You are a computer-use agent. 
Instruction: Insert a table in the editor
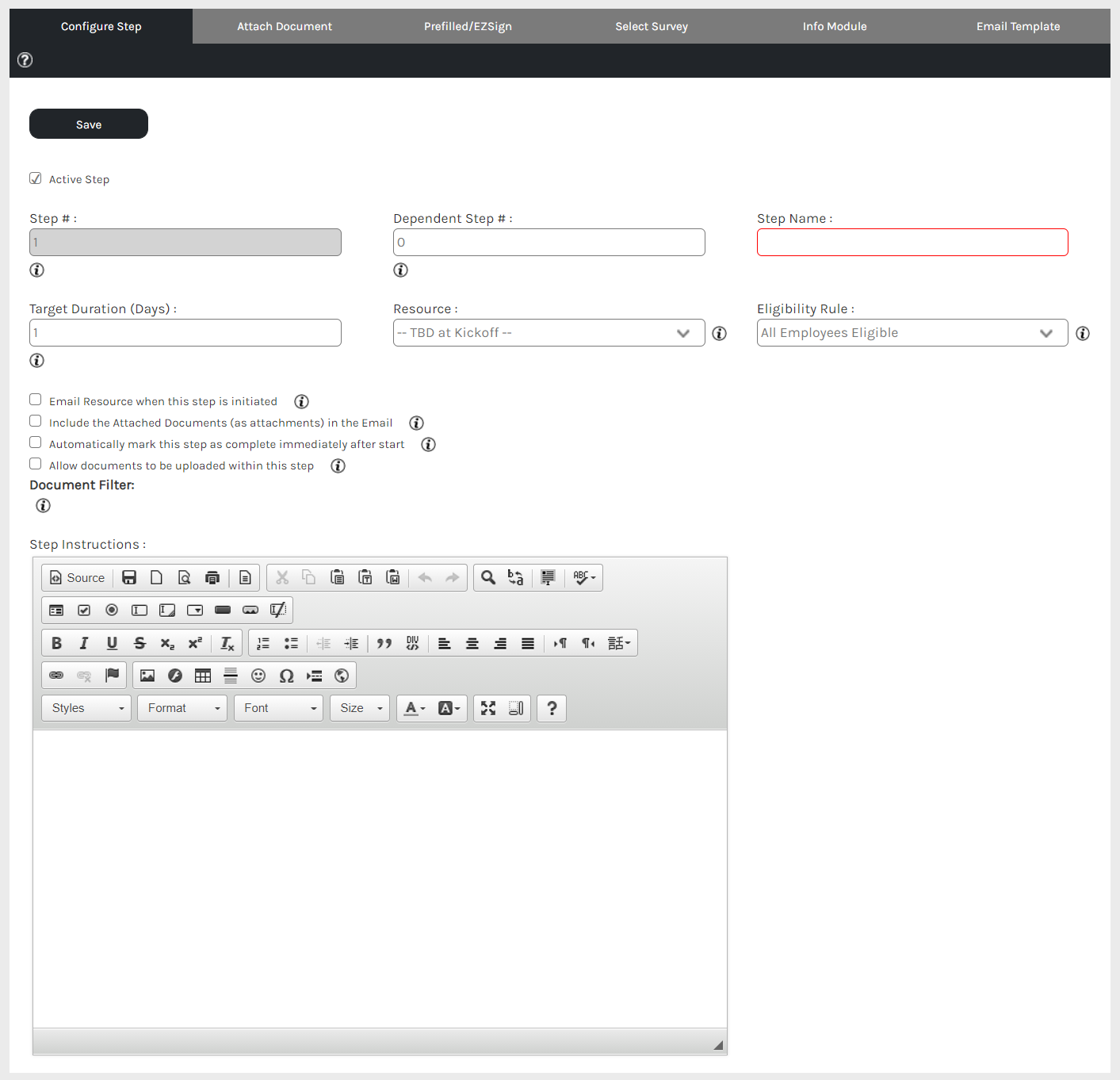[x=203, y=676]
